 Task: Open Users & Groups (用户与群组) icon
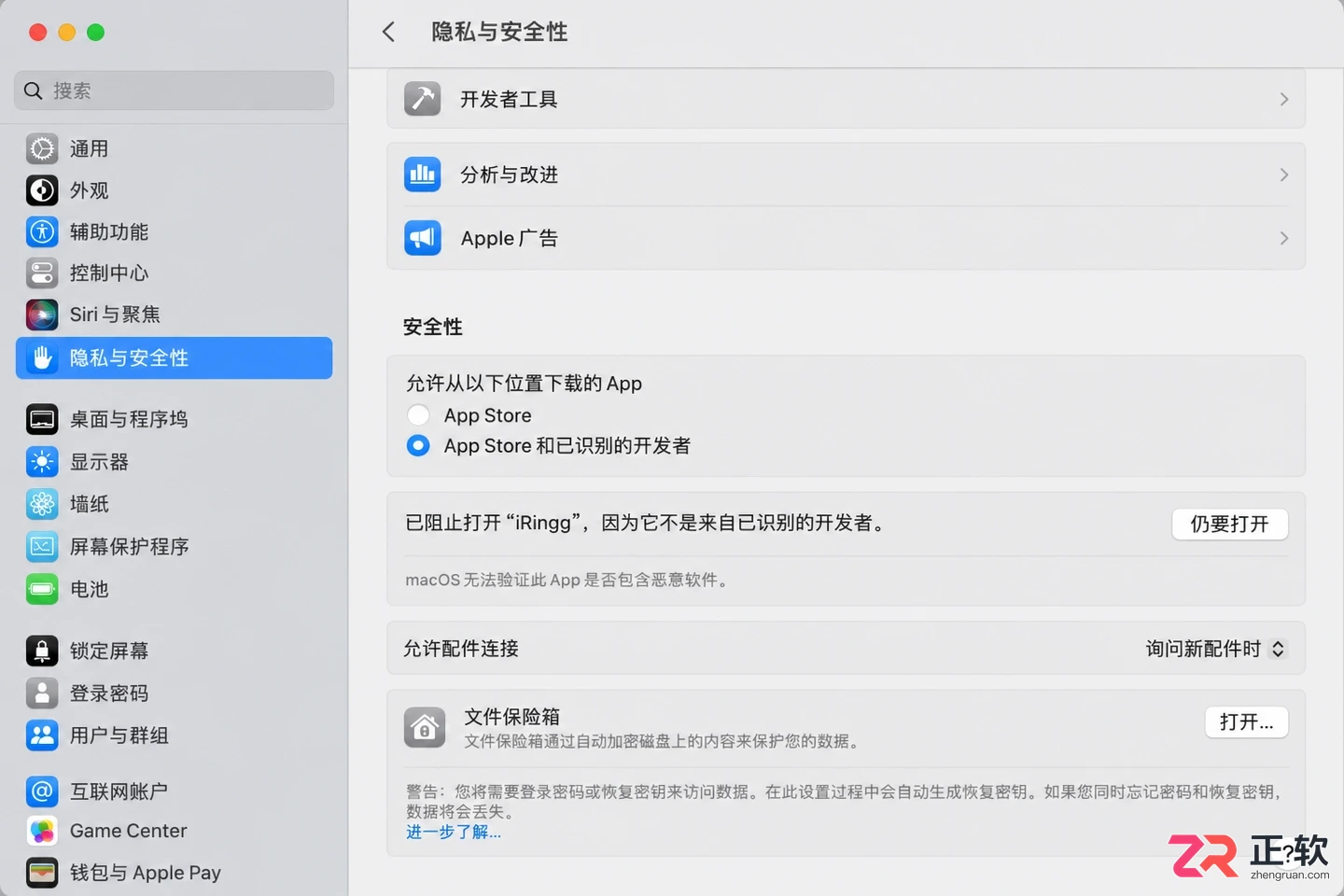click(x=42, y=735)
